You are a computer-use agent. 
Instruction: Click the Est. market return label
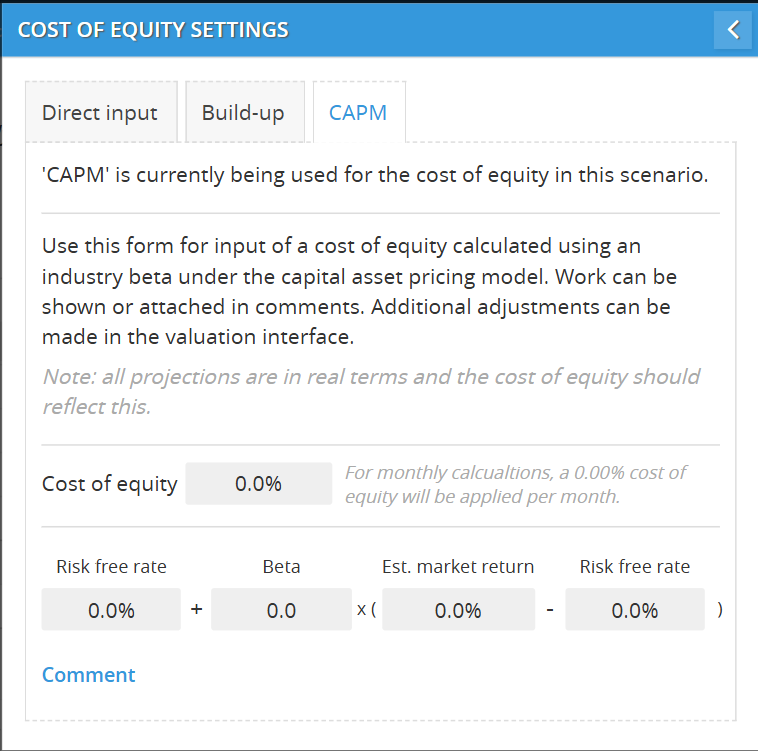[458, 567]
